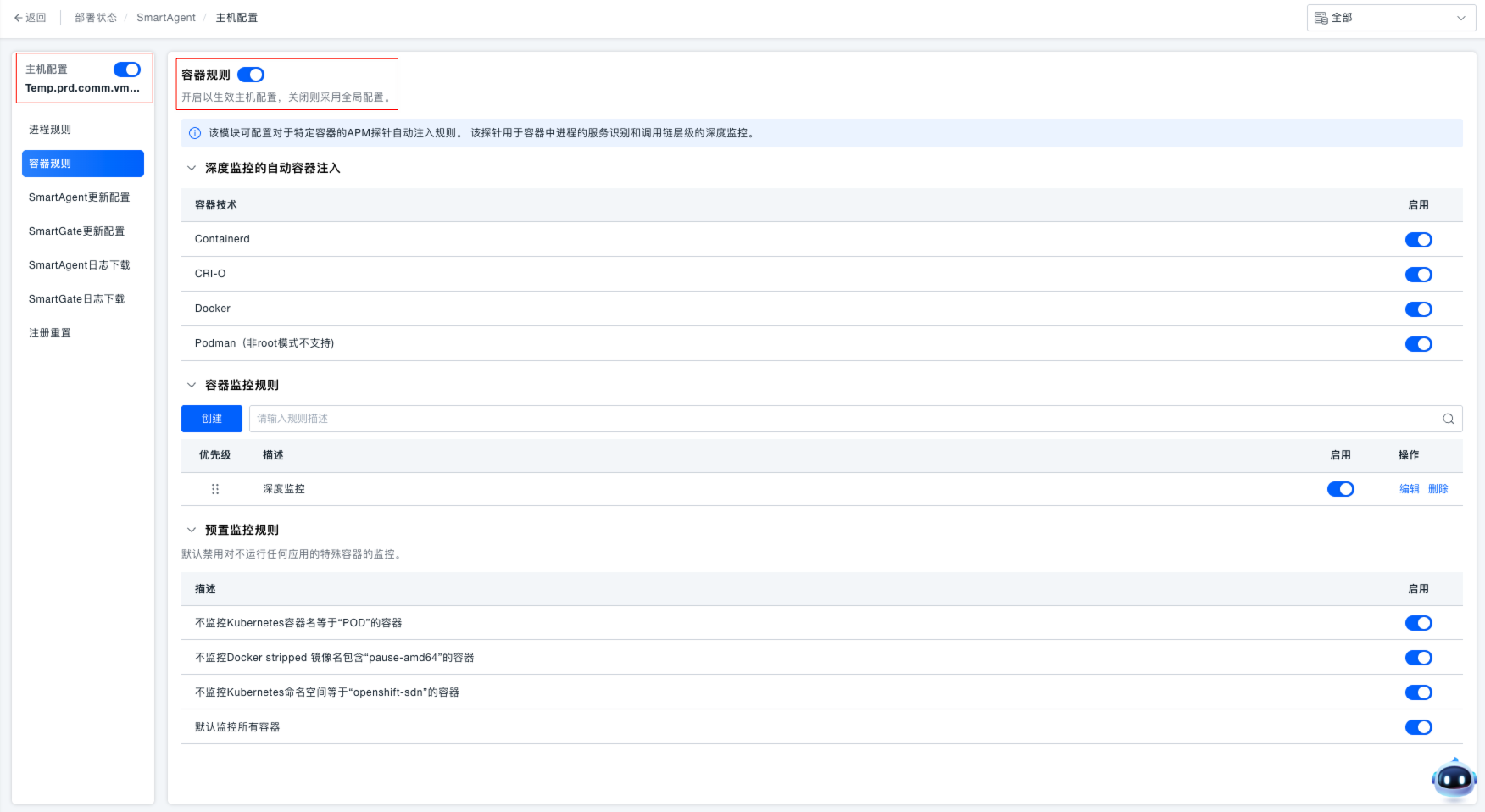
Task: Click the info icon in the blue banner
Action: (195, 133)
